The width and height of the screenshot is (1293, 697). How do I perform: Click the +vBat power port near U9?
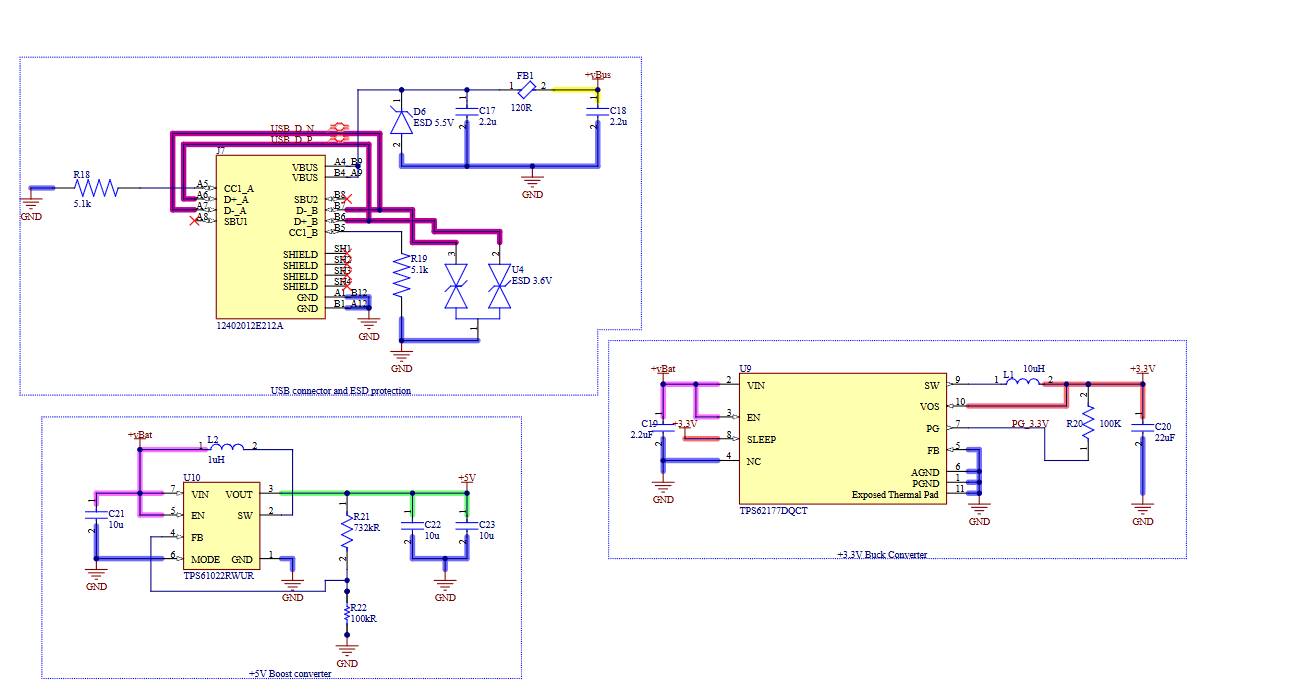(x=662, y=371)
